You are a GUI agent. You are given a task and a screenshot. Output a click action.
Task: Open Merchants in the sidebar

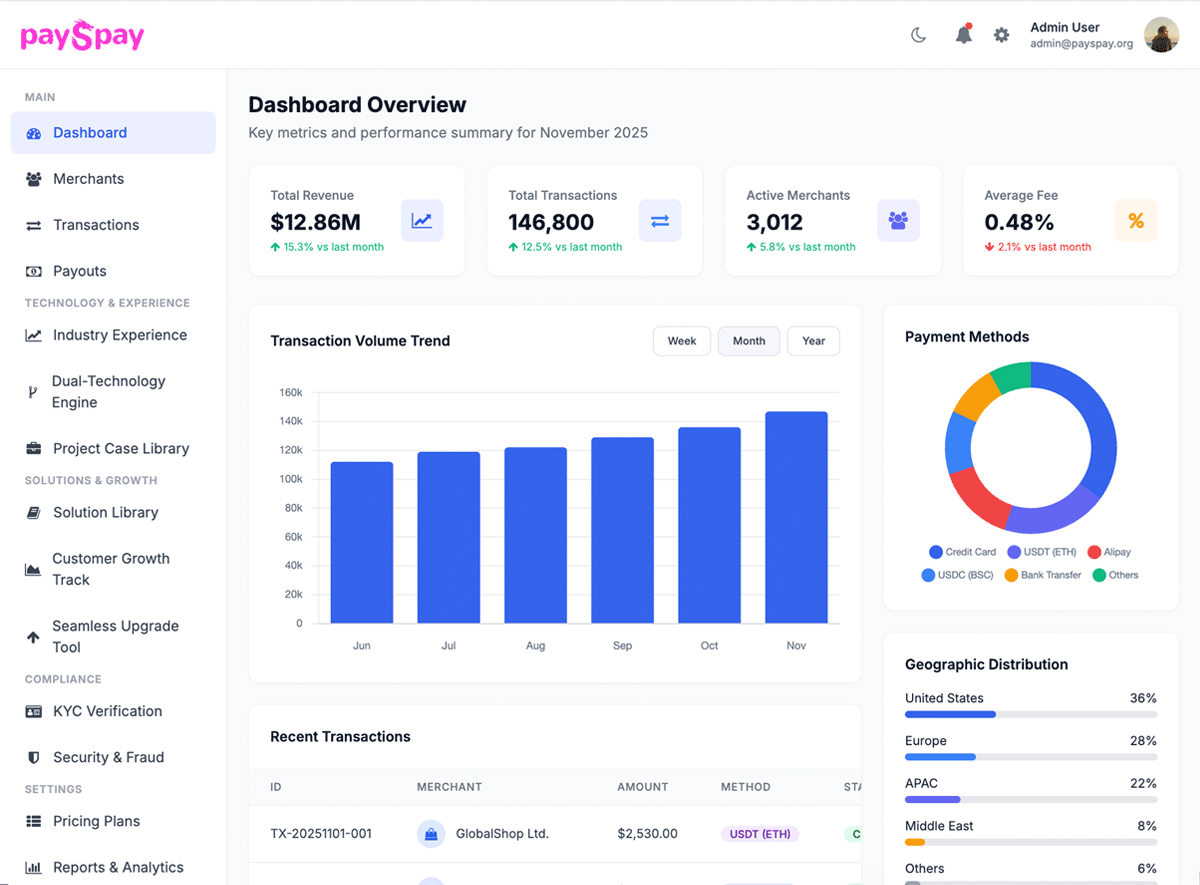88,179
